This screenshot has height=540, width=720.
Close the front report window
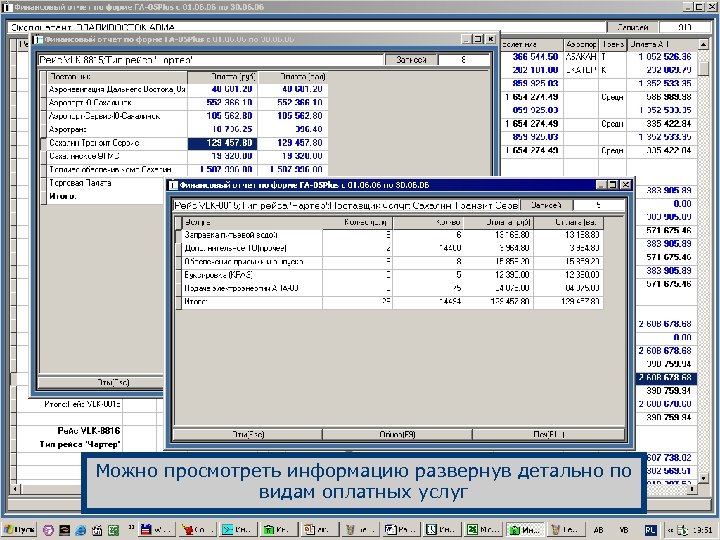click(625, 185)
